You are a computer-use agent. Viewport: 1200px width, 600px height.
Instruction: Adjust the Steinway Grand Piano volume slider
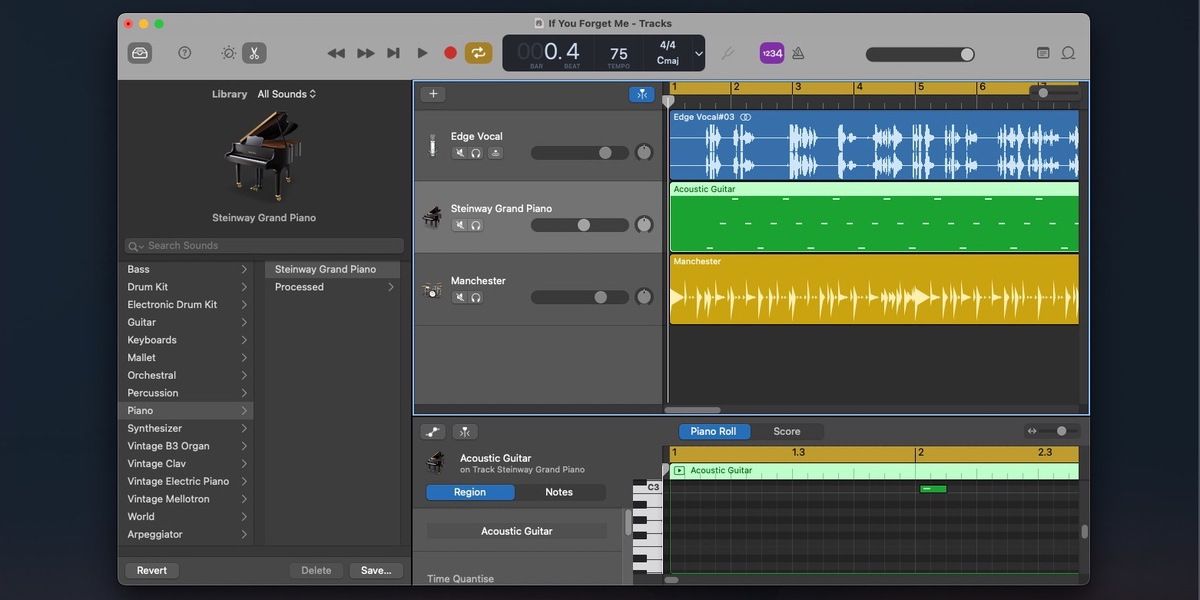click(x=583, y=225)
